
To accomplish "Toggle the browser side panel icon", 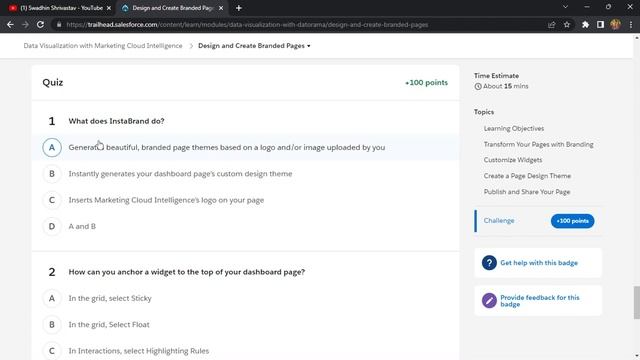I will click(600, 24).
